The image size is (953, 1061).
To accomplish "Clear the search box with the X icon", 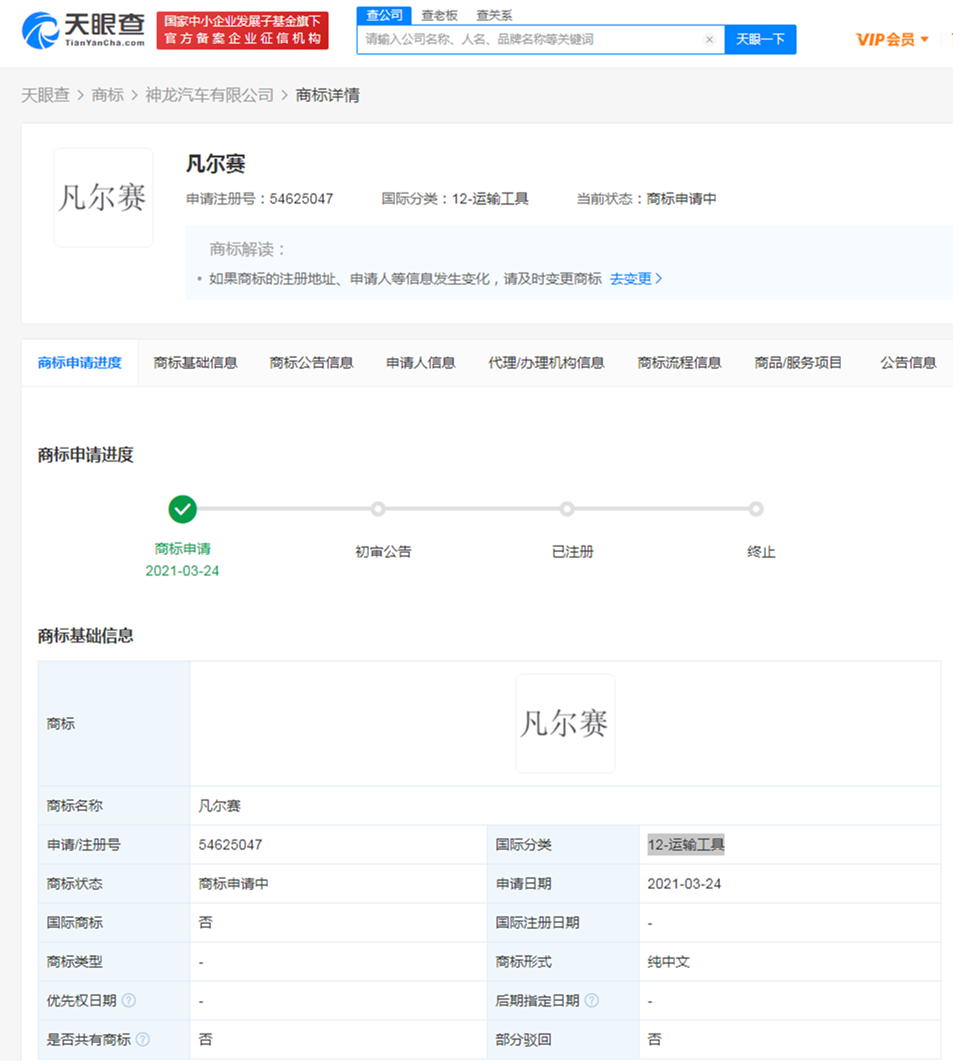I will tap(709, 40).
